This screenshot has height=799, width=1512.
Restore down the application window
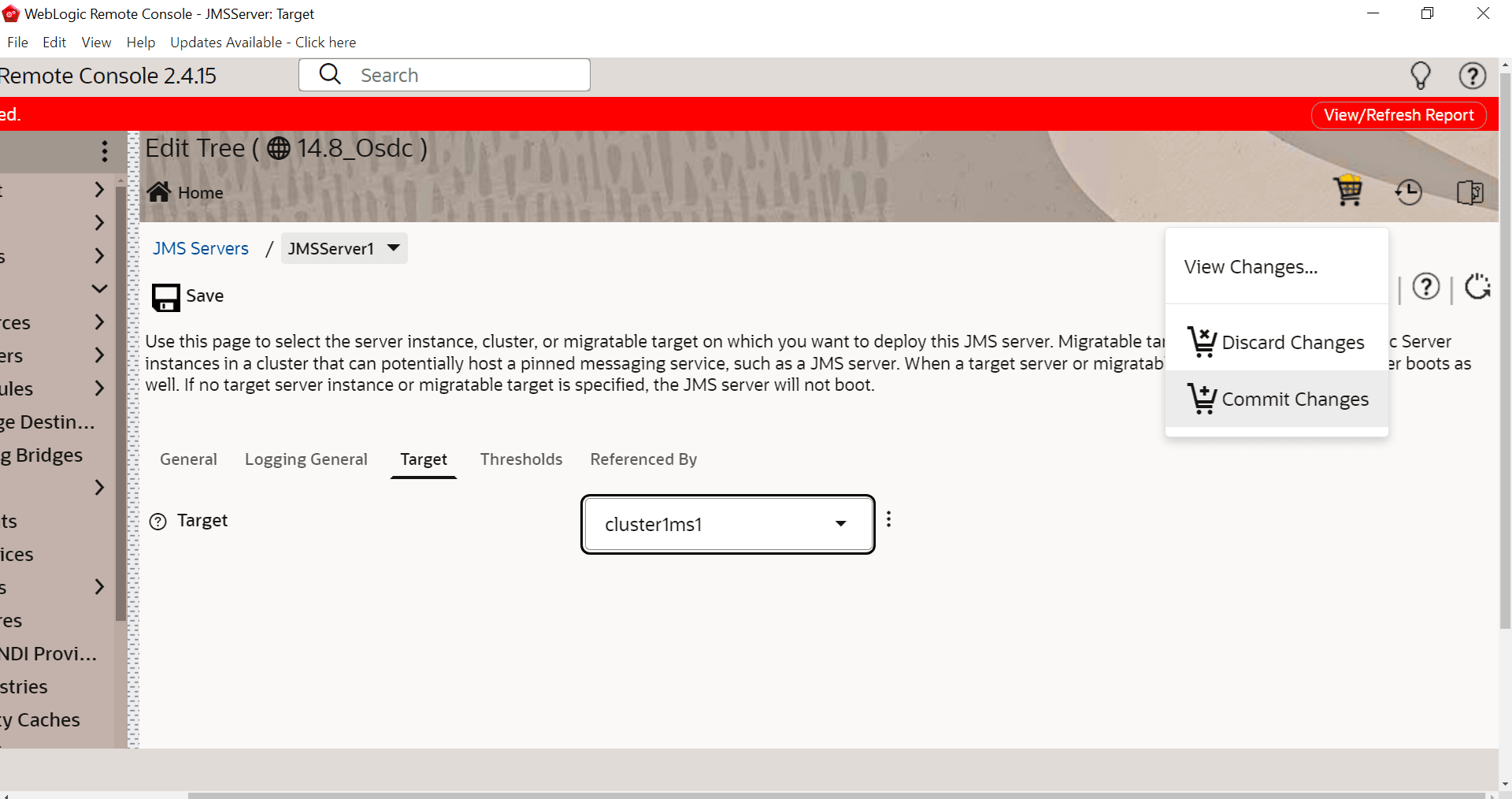(x=1427, y=13)
